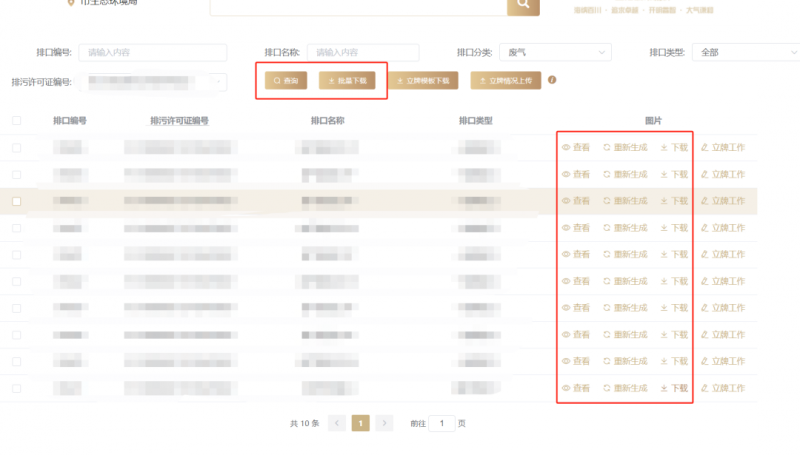Open the 排口类型 dropdown showing 全部
The width and height of the screenshot is (800, 455).
tap(740, 52)
